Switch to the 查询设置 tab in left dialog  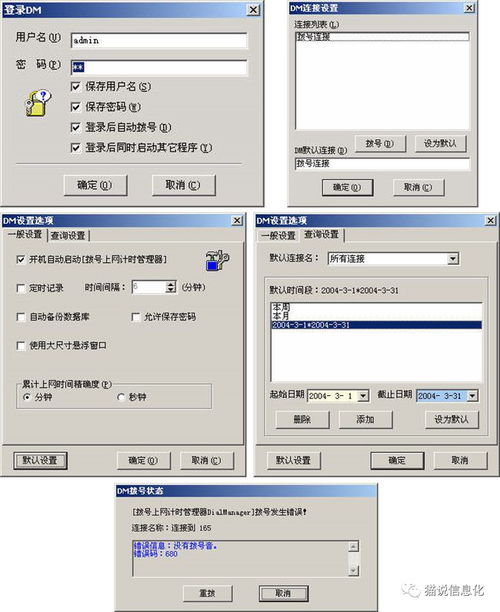(x=68, y=236)
